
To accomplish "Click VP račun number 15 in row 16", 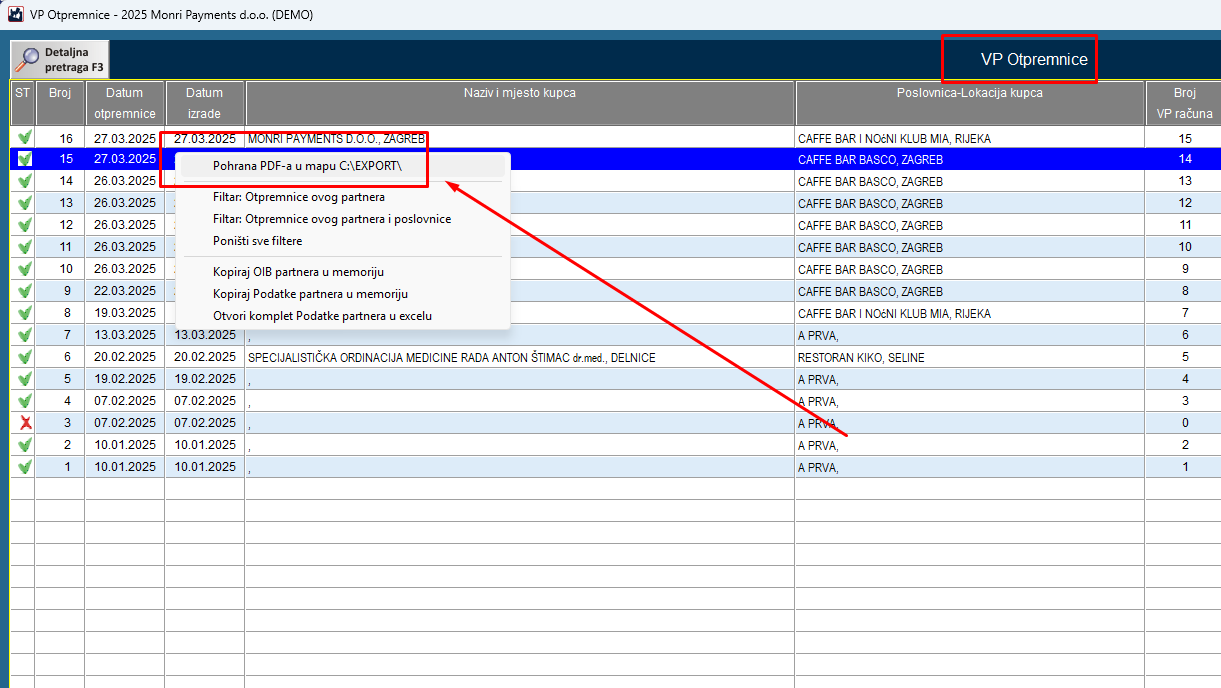I will 1185,138.
